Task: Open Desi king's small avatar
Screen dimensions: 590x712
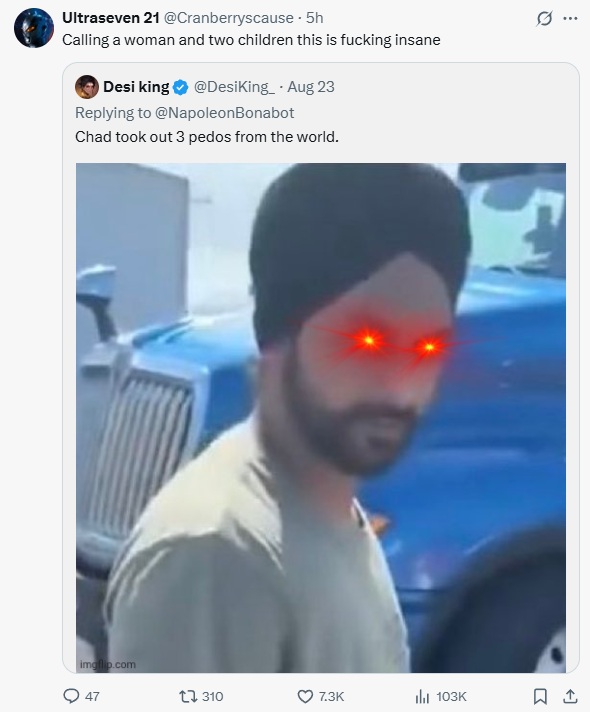Action: pyautogui.click(x=87, y=87)
